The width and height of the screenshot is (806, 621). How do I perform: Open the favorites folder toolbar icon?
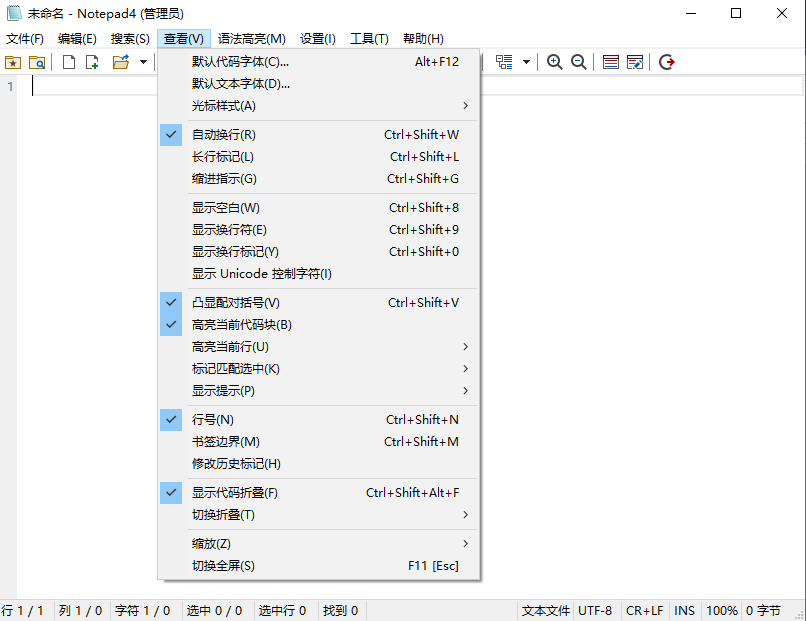click(x=13, y=62)
